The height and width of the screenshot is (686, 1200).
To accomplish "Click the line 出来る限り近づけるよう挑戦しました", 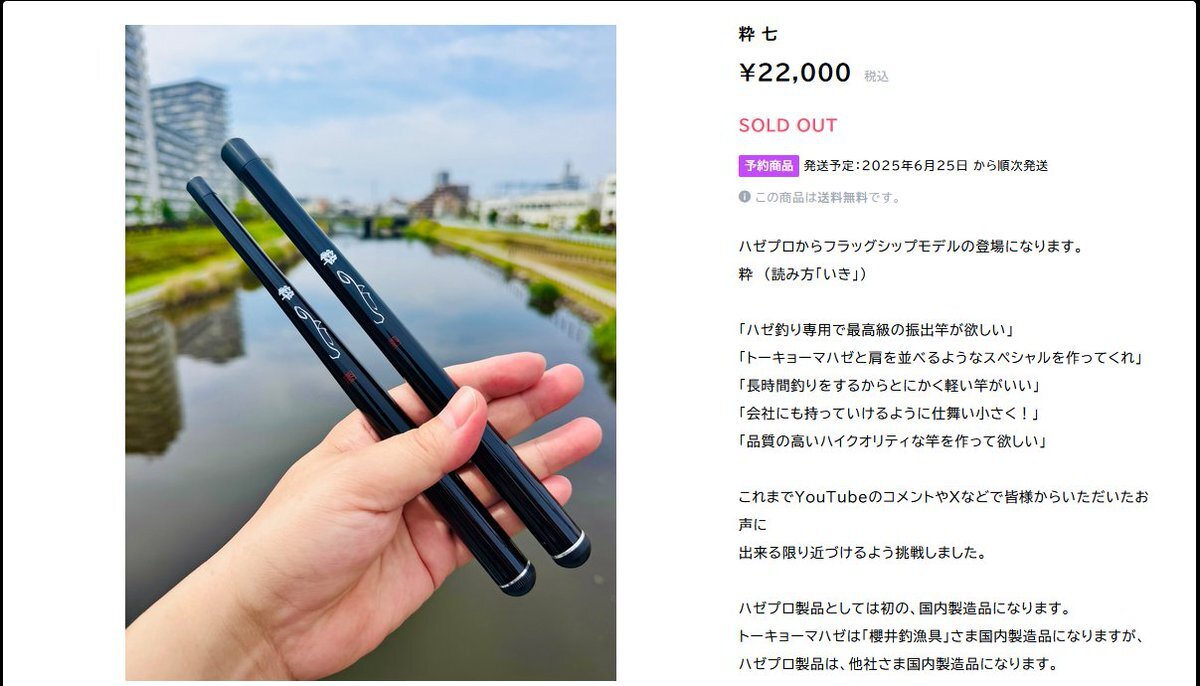I will coord(863,552).
